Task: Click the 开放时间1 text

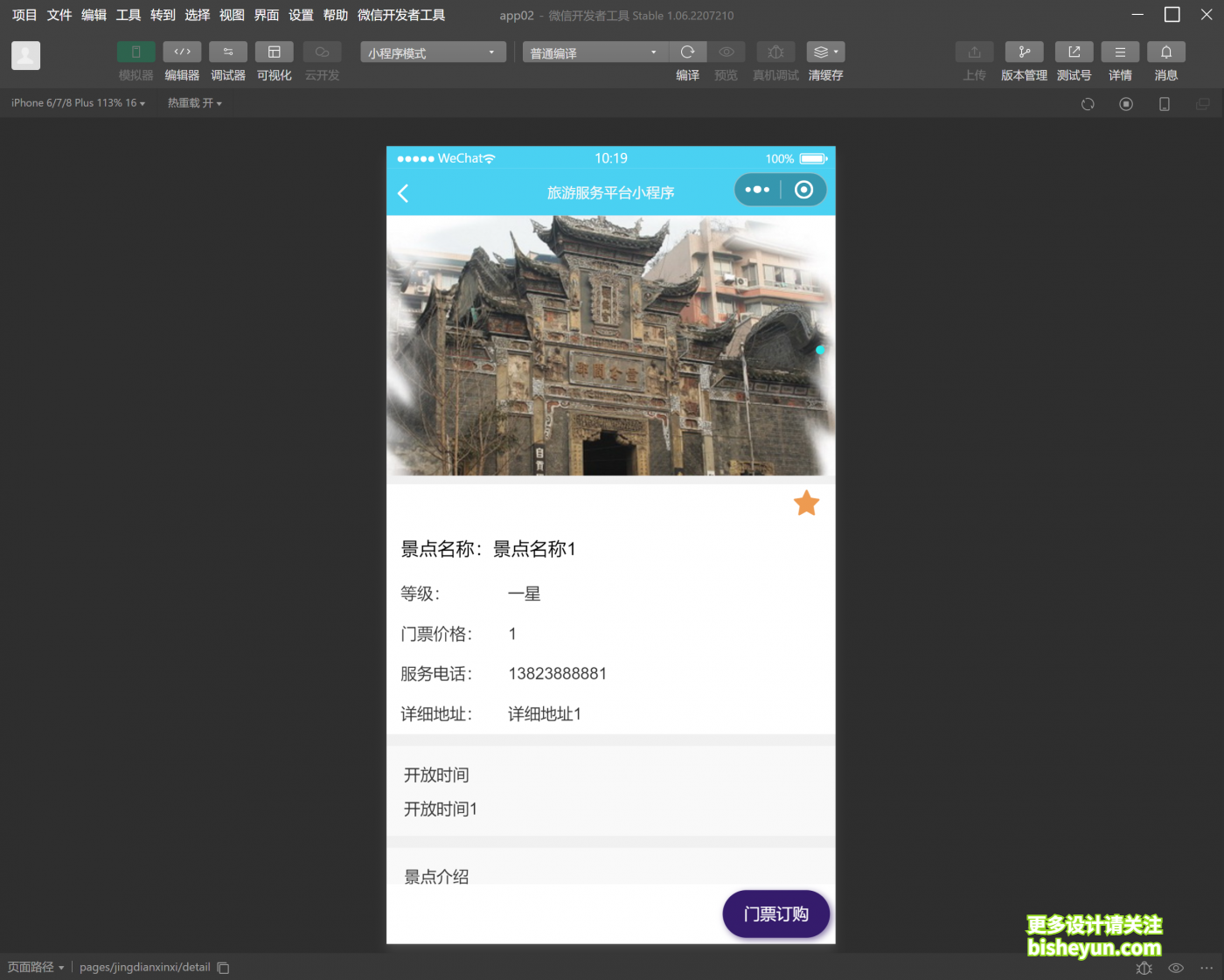Action: (x=441, y=810)
